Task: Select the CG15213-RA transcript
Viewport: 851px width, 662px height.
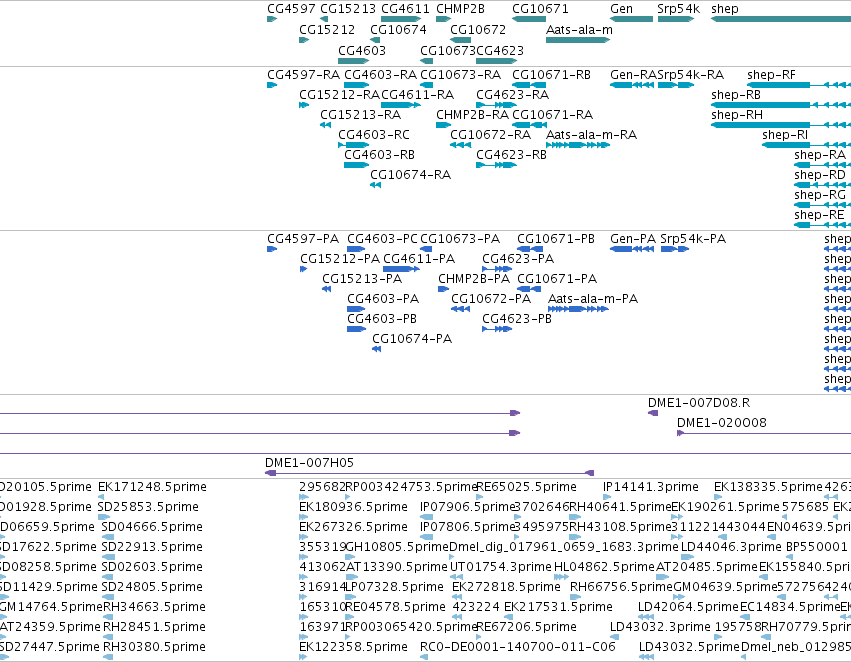Action: (x=326, y=125)
